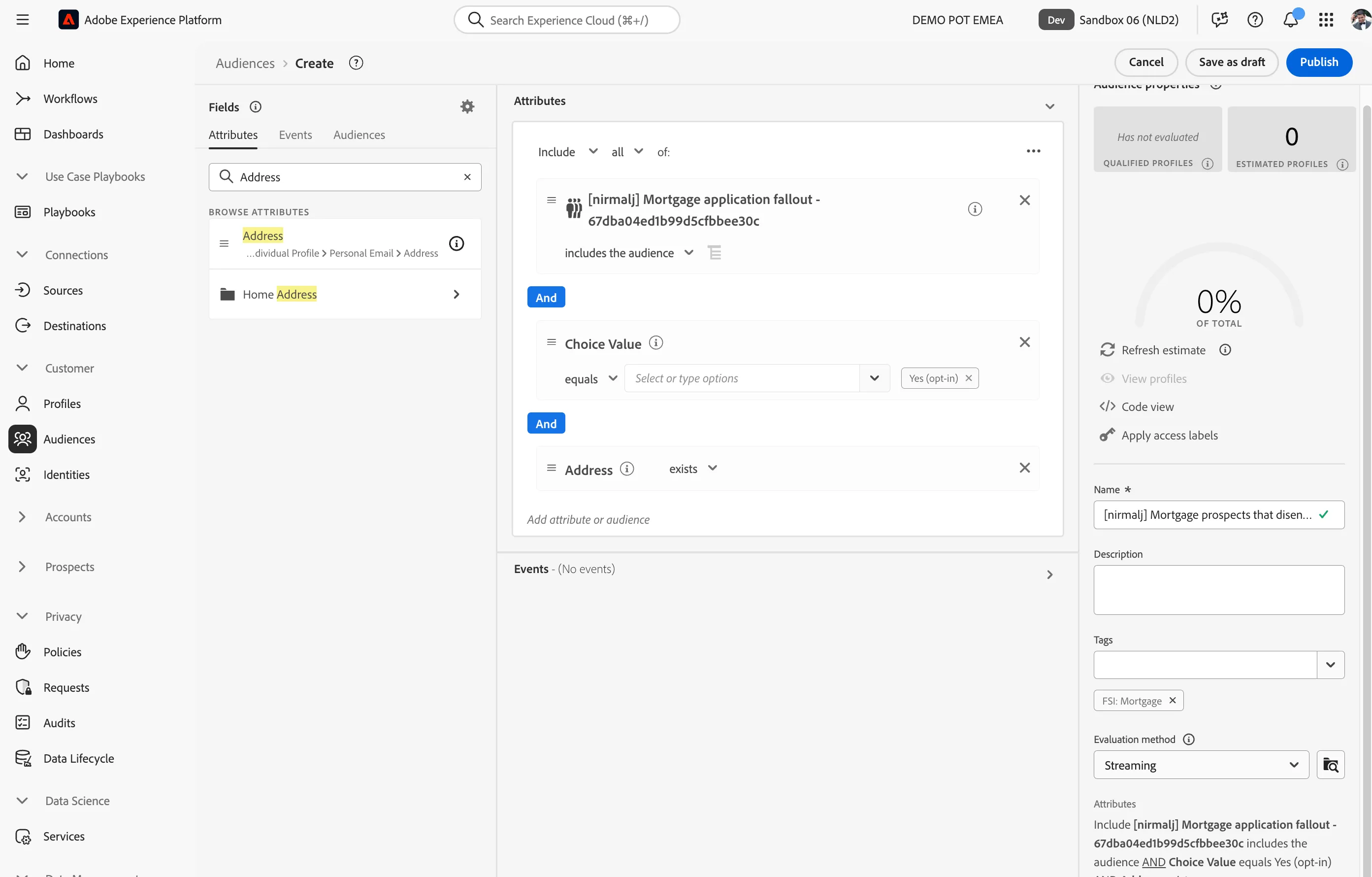Change the 'includes the audience' operator
Image resolution: width=1372 pixels, height=877 pixels.
point(628,253)
